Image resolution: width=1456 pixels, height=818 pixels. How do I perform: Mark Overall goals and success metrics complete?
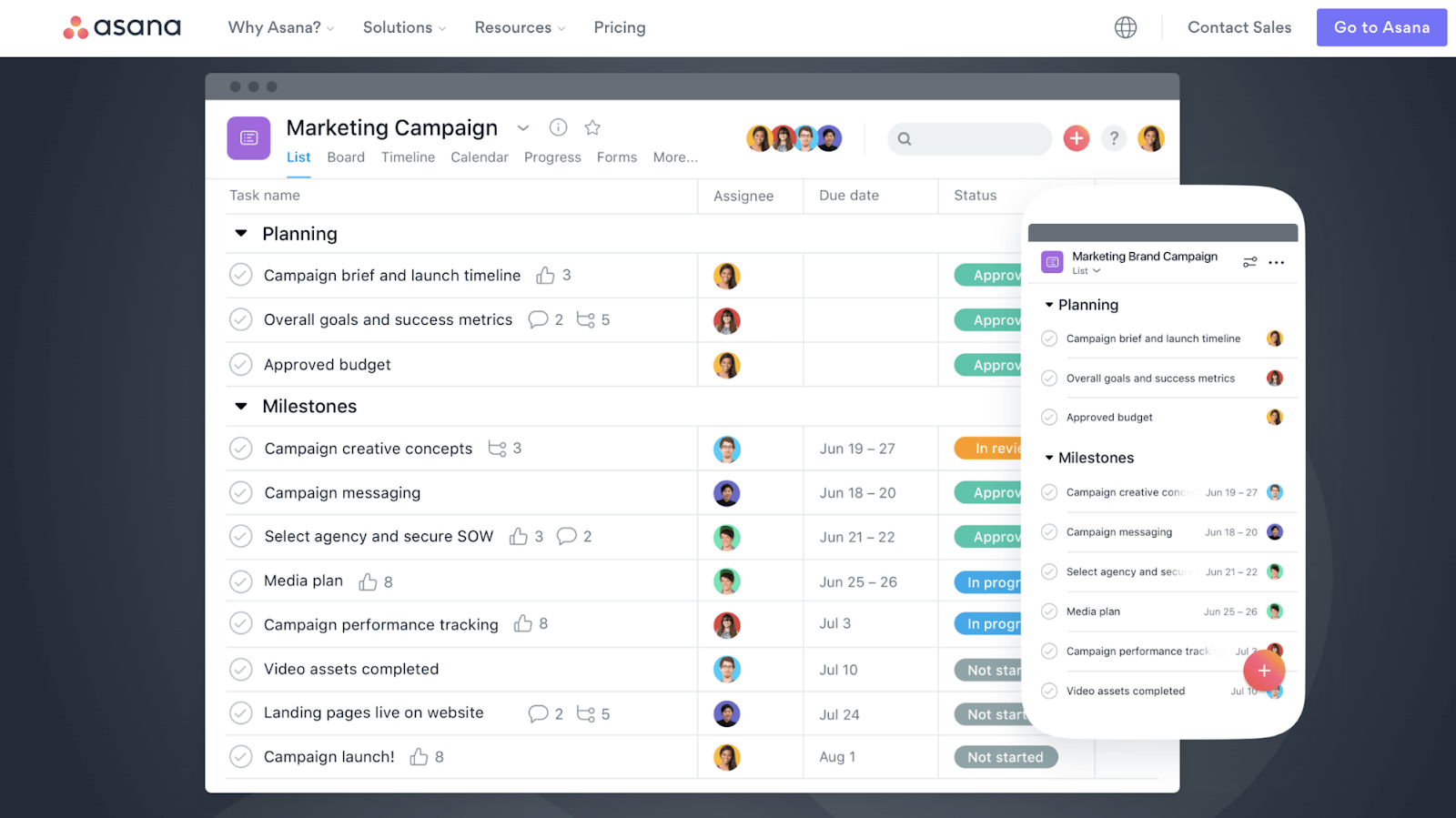(x=240, y=319)
